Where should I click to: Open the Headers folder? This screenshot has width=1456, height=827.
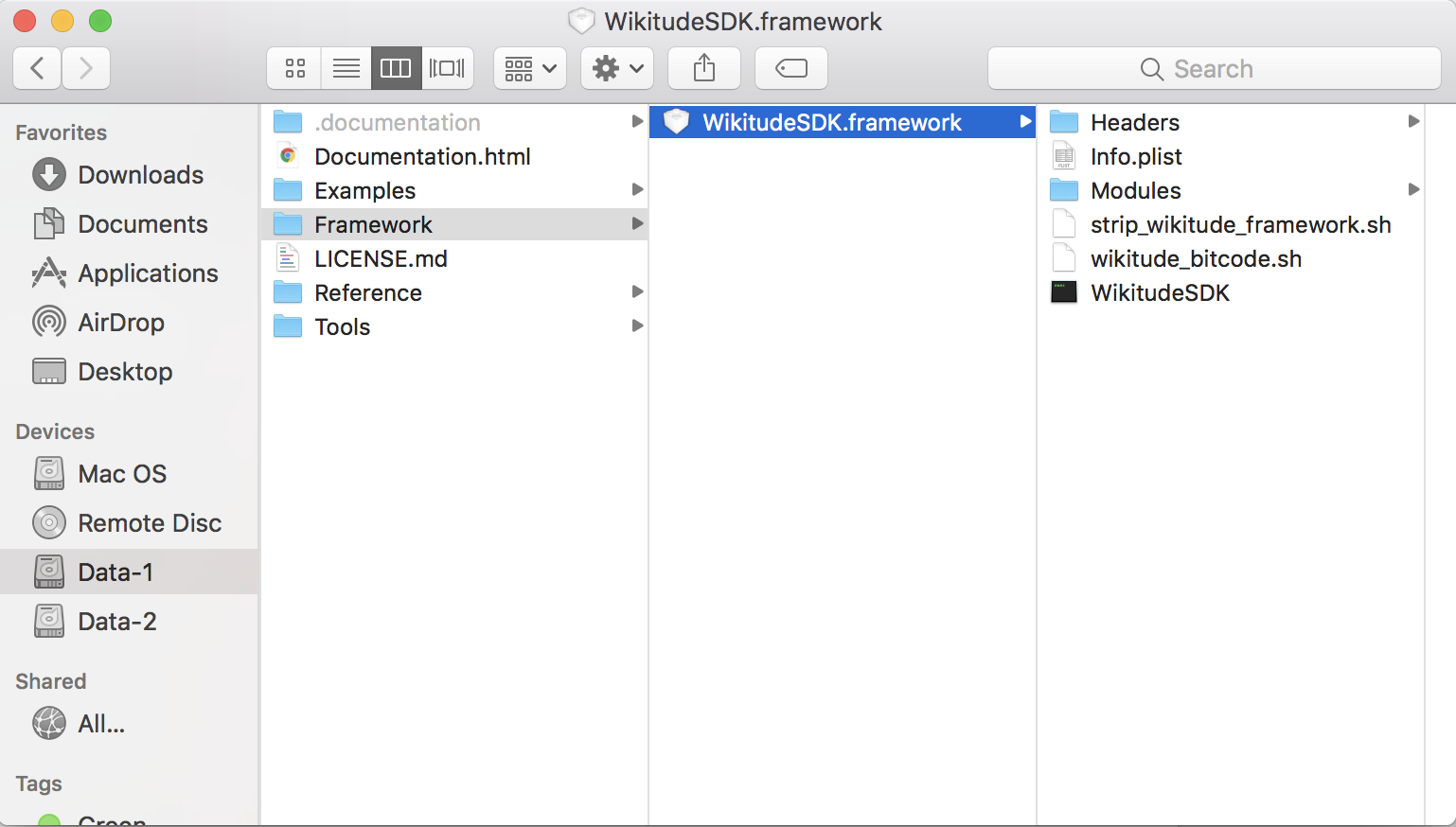1134,123
